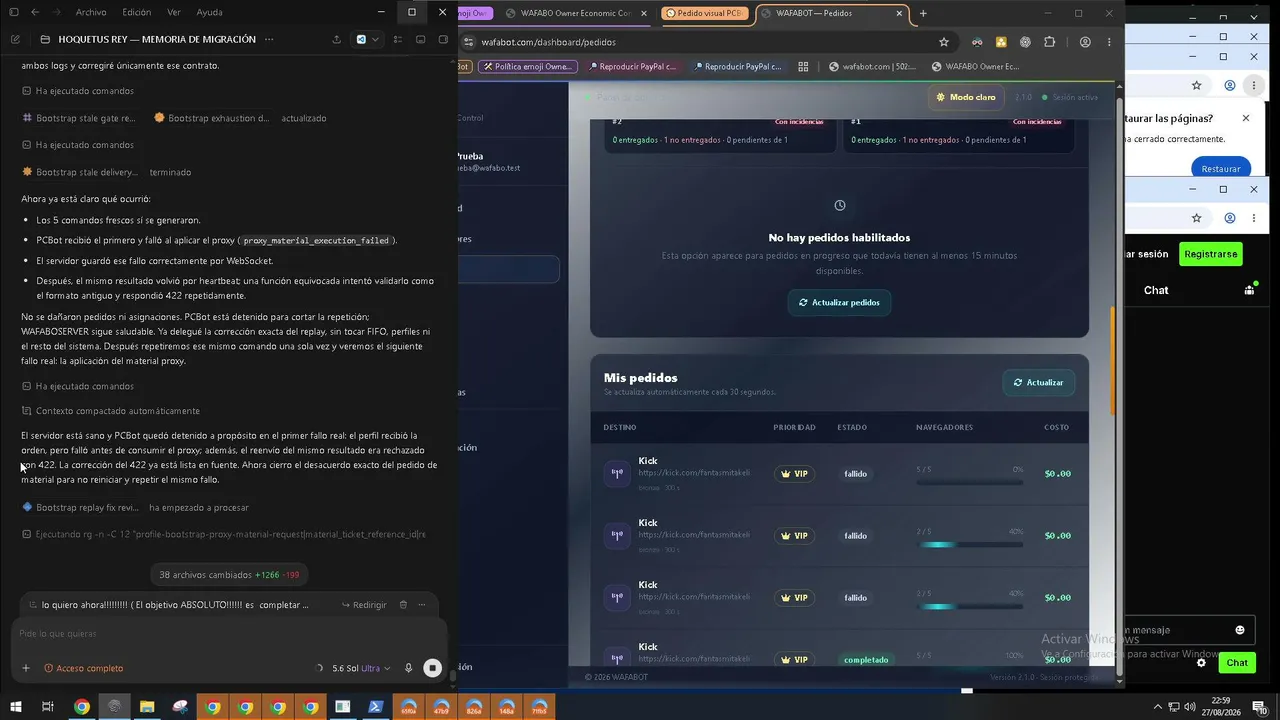Open the 'wafabot.com | 502:...' bookmark
The height and width of the screenshot is (720, 1280).
873,67
